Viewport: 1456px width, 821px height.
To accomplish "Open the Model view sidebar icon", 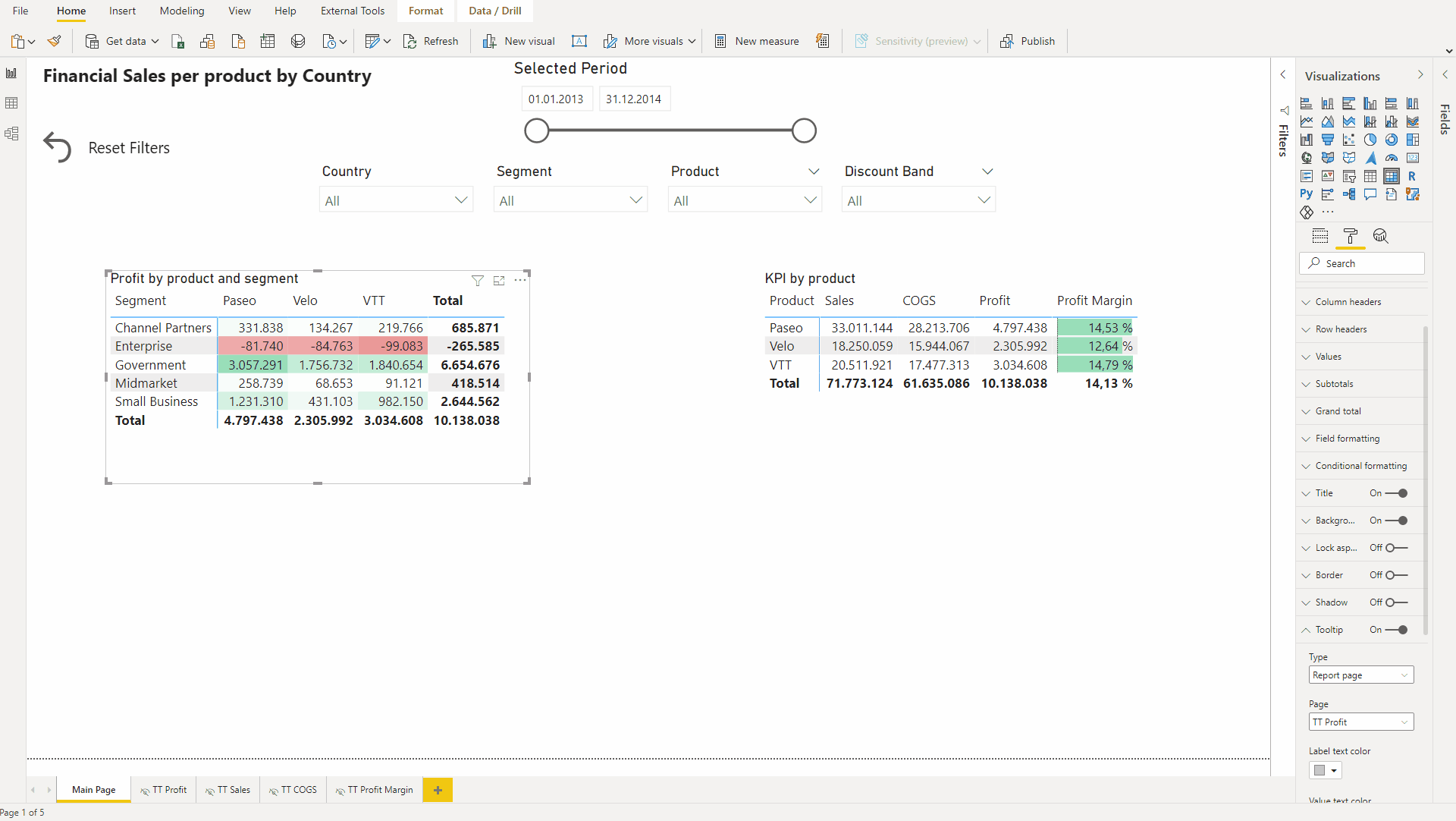I will point(11,134).
